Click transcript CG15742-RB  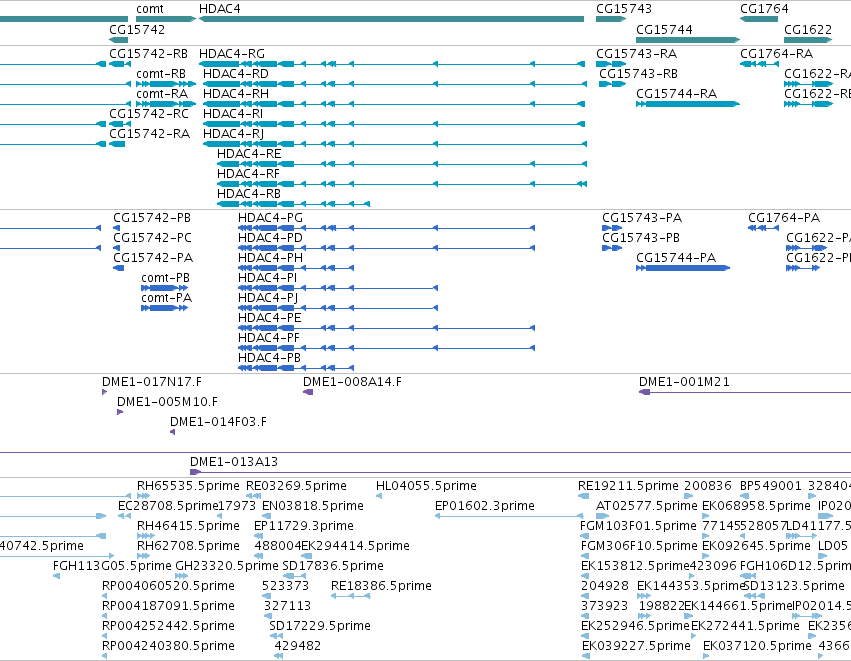148,54
